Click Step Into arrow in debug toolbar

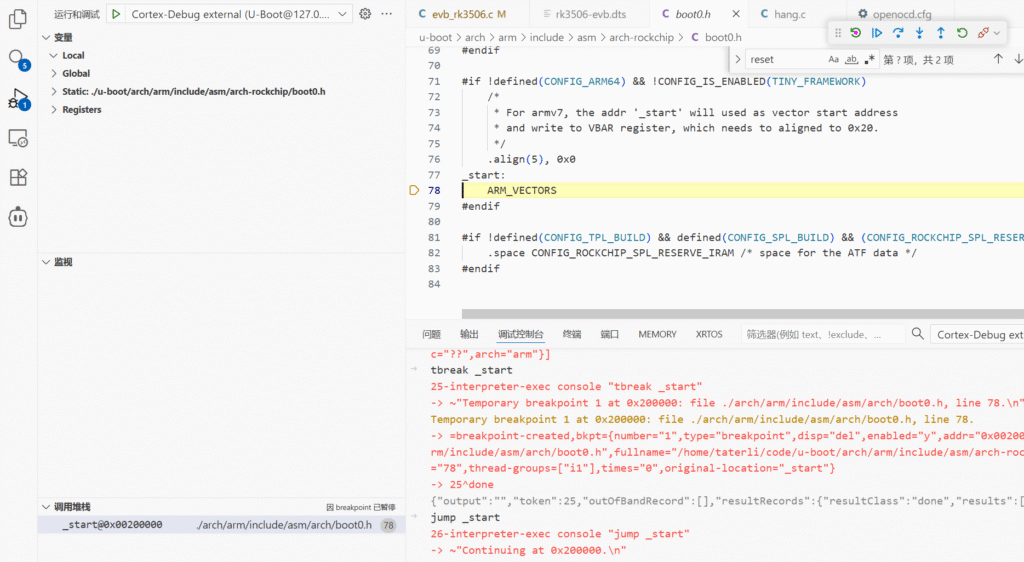pyautogui.click(x=919, y=33)
